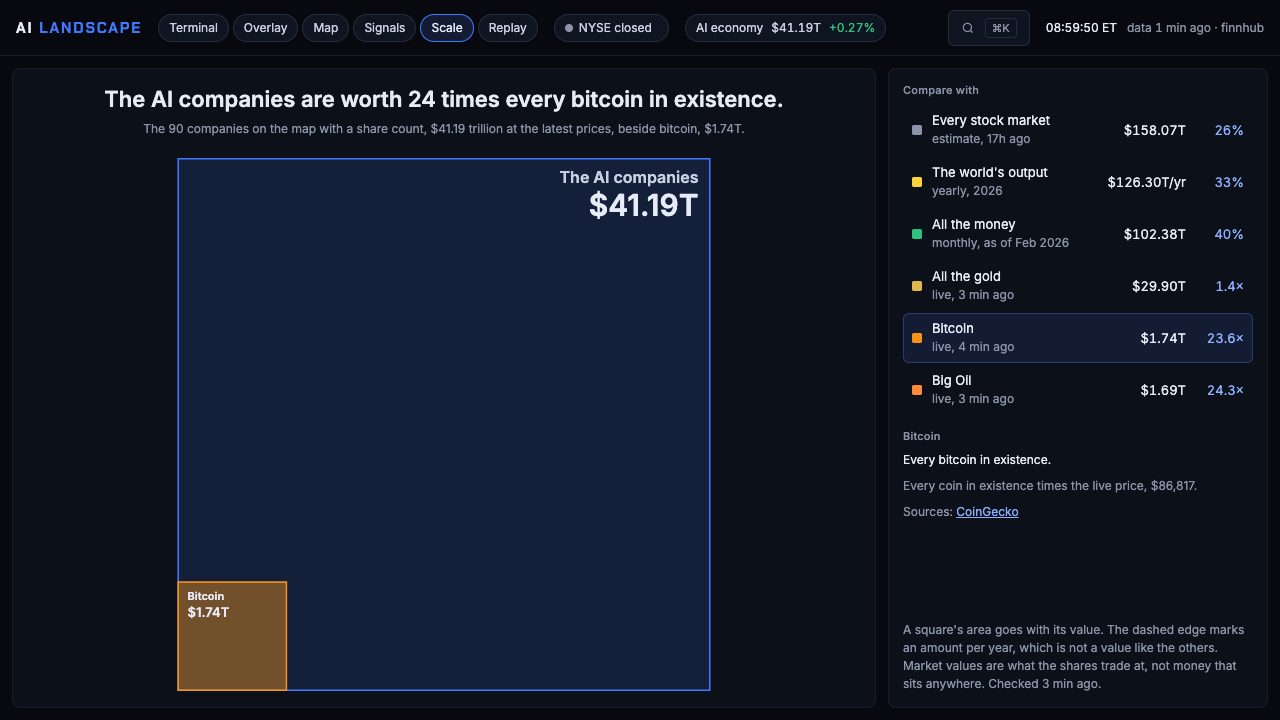Click the Bitcoin square in the chart
Viewport: 1280px width, 720px height.
232,636
